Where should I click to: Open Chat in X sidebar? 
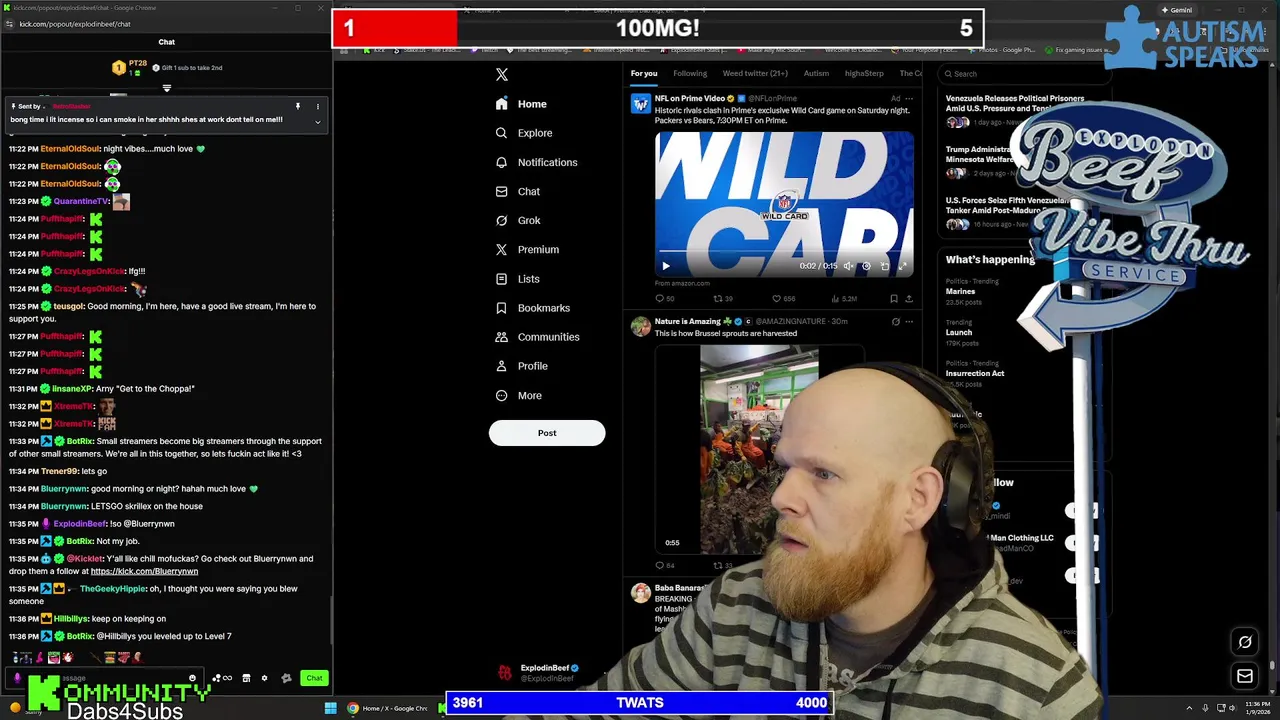pos(518,191)
